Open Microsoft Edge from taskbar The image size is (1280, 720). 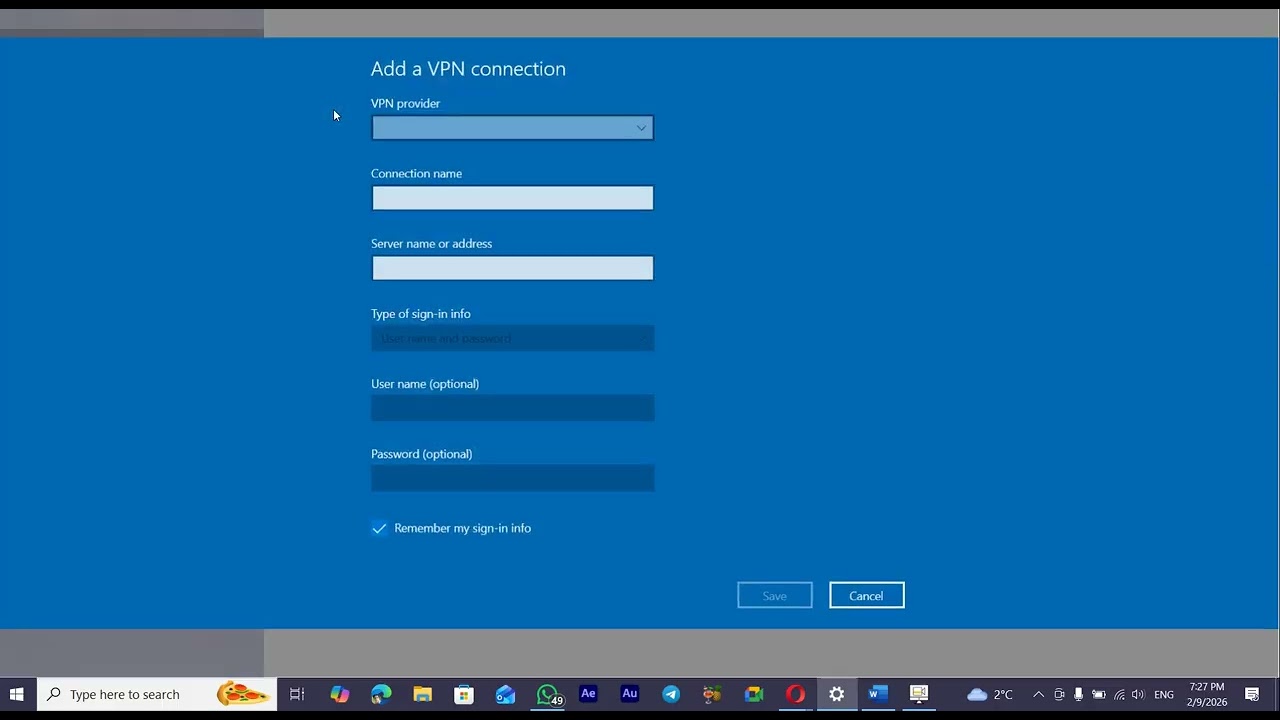pyautogui.click(x=381, y=694)
